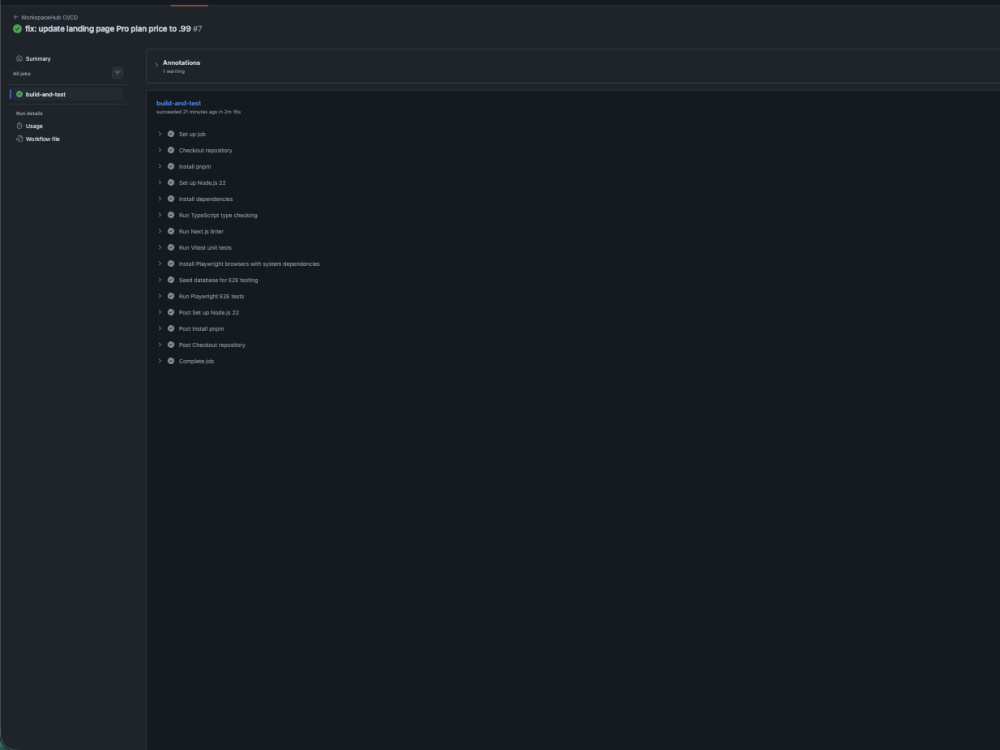Image resolution: width=1000 pixels, height=750 pixels.
Task: Click success check icon for Set up job
Action: point(171,134)
